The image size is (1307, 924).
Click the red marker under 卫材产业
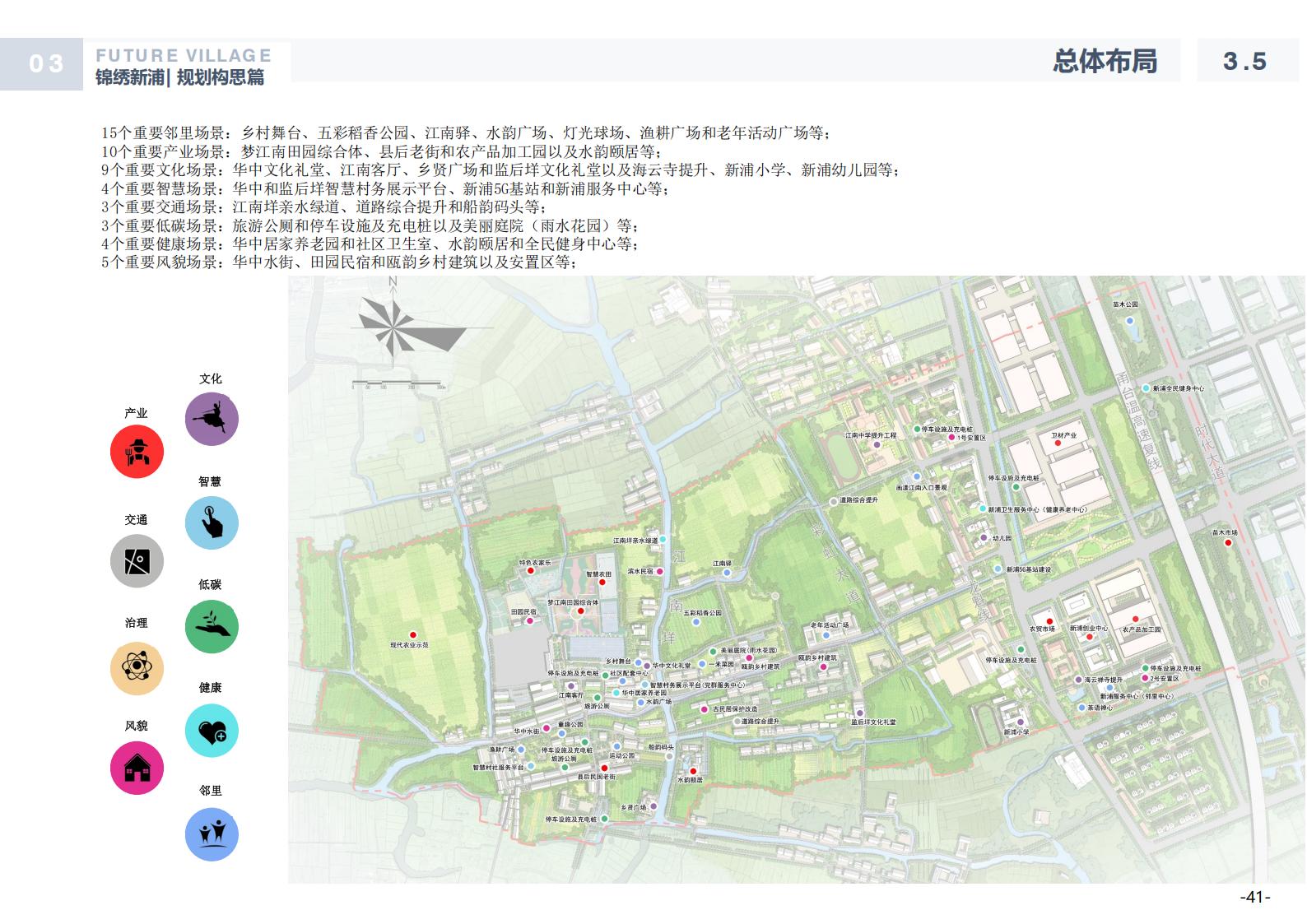(x=1058, y=443)
